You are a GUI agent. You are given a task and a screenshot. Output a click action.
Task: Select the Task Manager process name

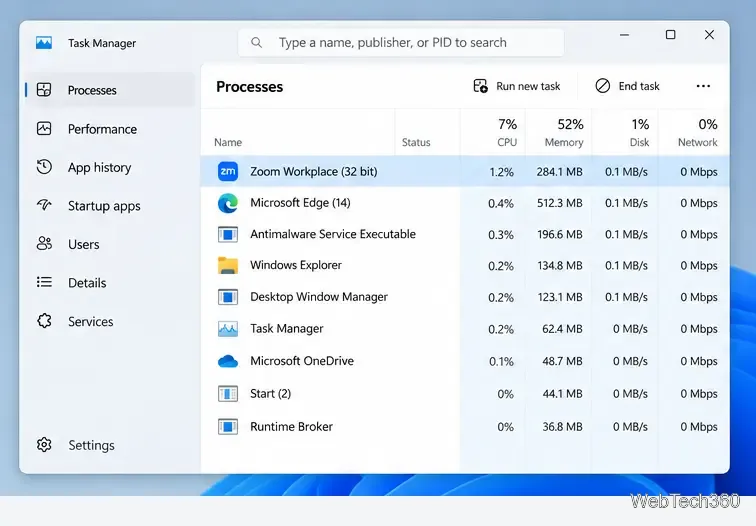tap(286, 329)
